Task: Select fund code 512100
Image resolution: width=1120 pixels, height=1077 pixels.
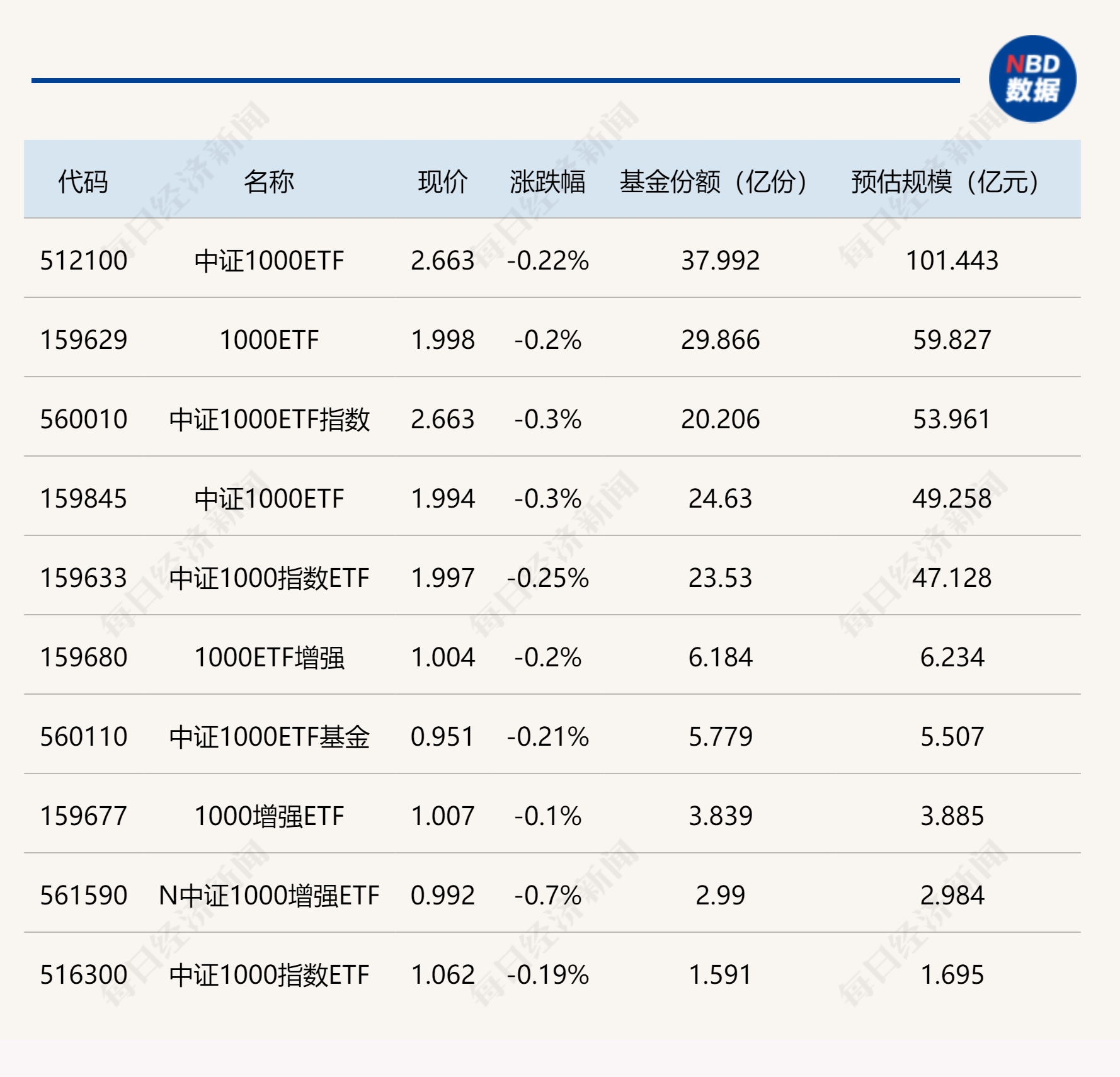Action: tap(84, 261)
